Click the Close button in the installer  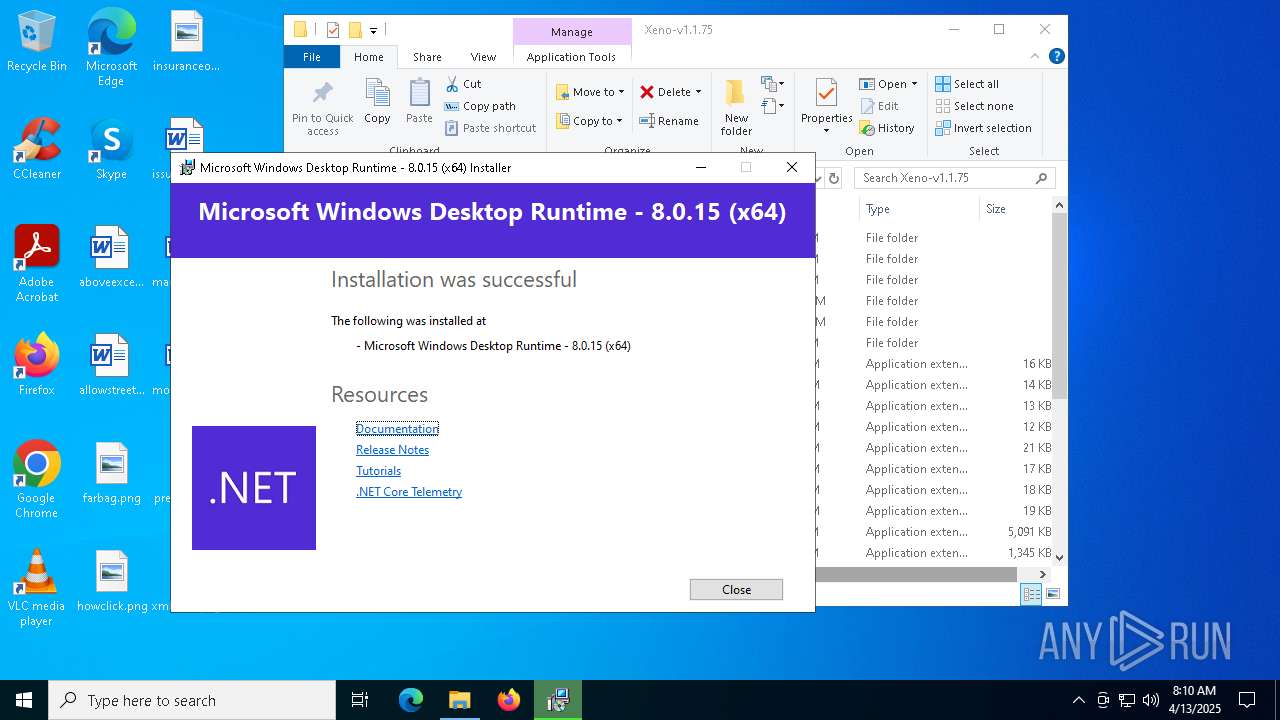pyautogui.click(x=736, y=590)
